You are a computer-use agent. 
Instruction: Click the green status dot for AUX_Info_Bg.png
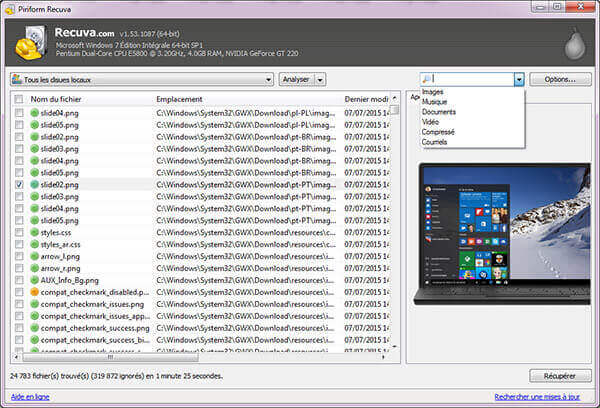34,280
